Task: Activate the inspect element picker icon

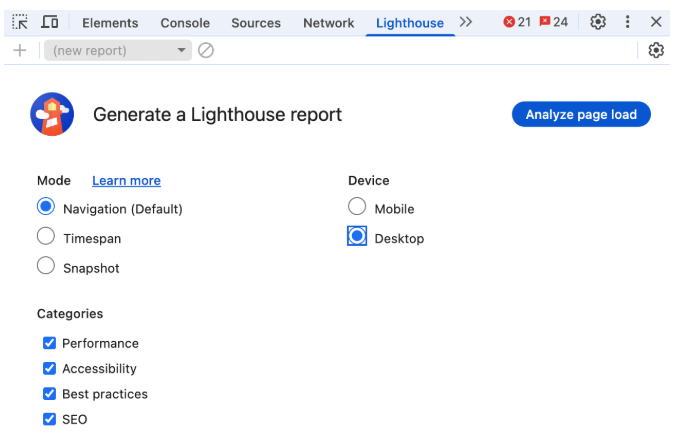Action: click(x=20, y=22)
